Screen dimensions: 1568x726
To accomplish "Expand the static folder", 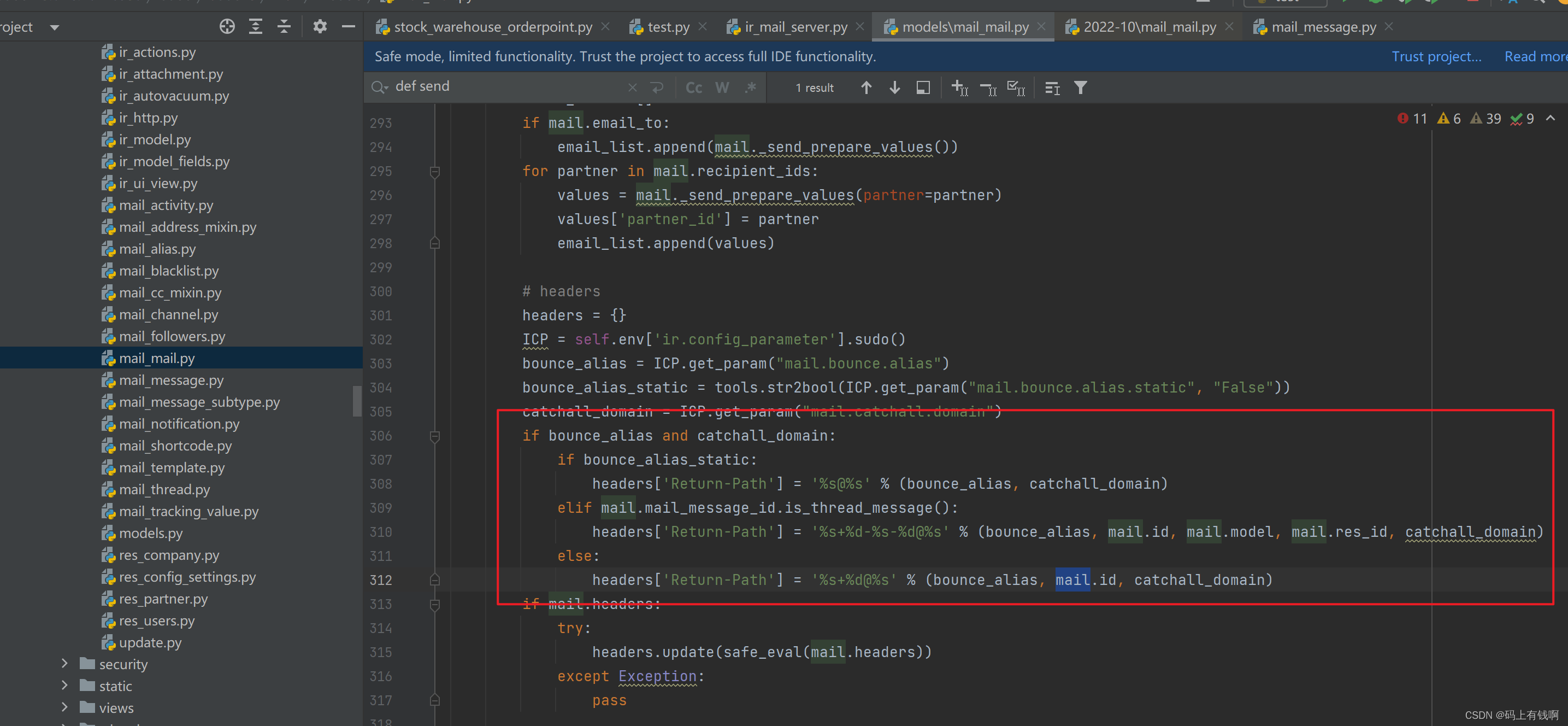I will (64, 686).
